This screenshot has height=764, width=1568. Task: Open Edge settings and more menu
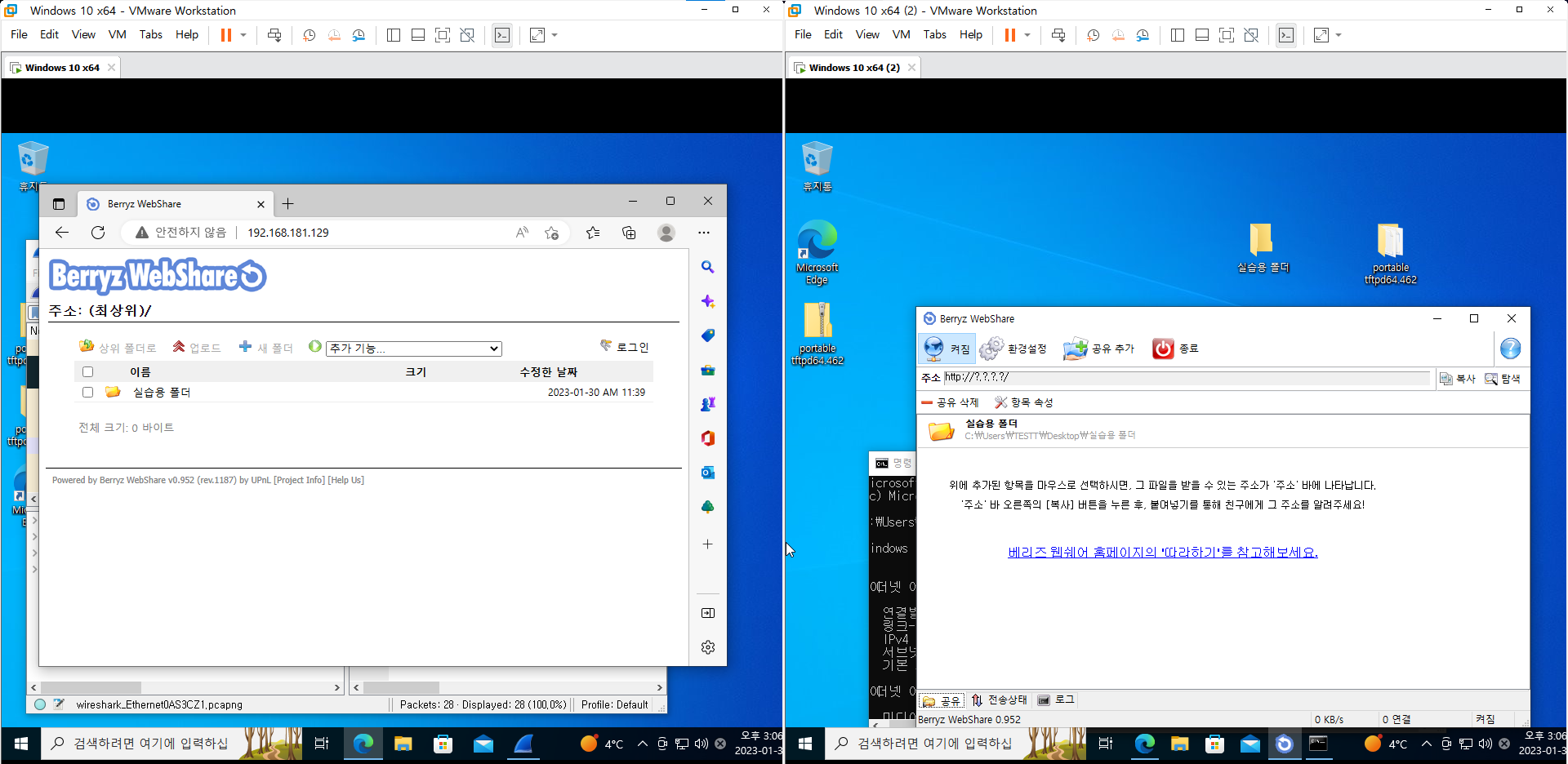(x=703, y=233)
